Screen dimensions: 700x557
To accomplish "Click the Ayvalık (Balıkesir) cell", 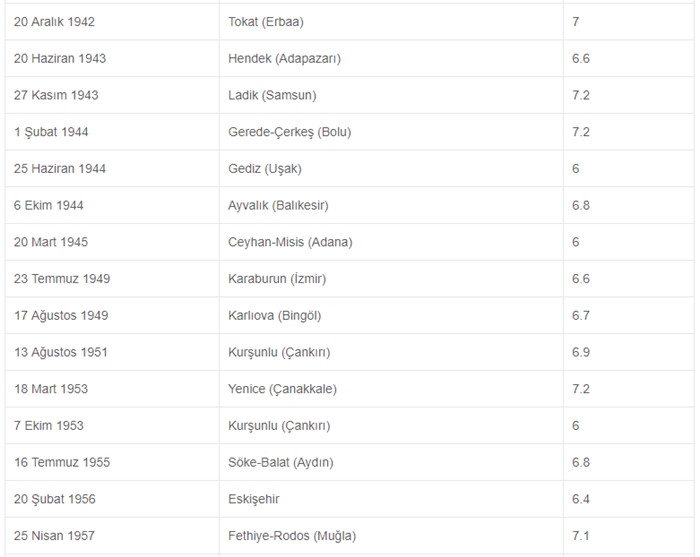I will tap(278, 205).
